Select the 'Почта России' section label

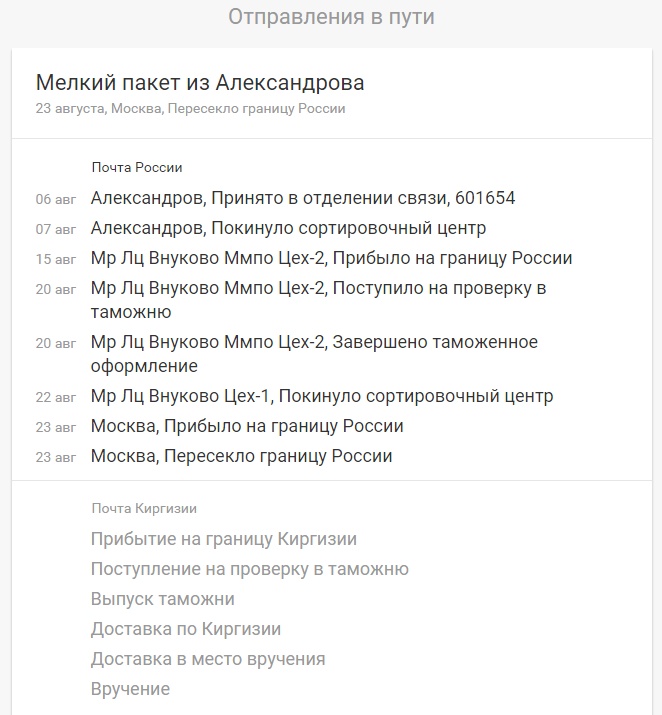pyautogui.click(x=137, y=167)
